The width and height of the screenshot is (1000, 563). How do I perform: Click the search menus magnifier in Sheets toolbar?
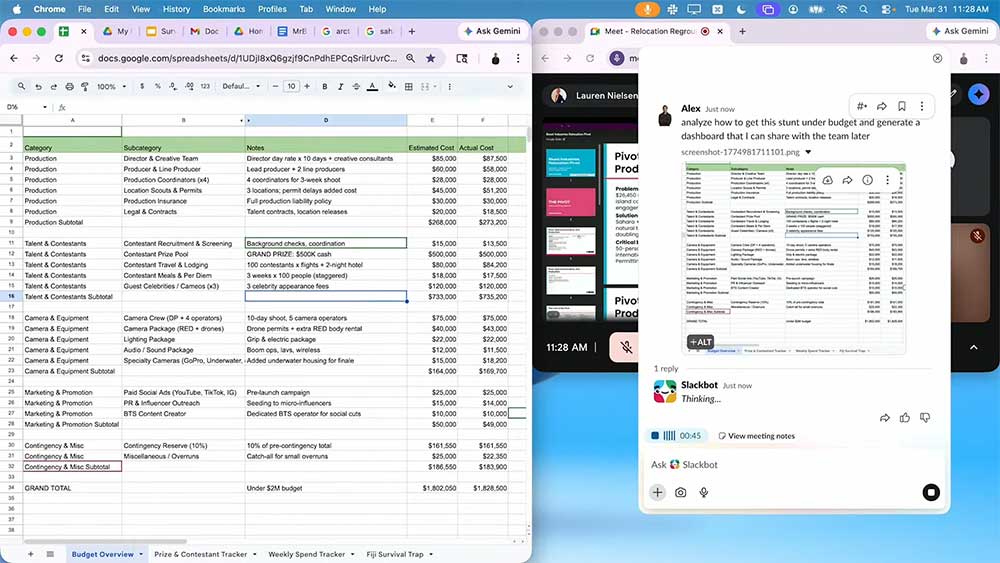coord(22,86)
